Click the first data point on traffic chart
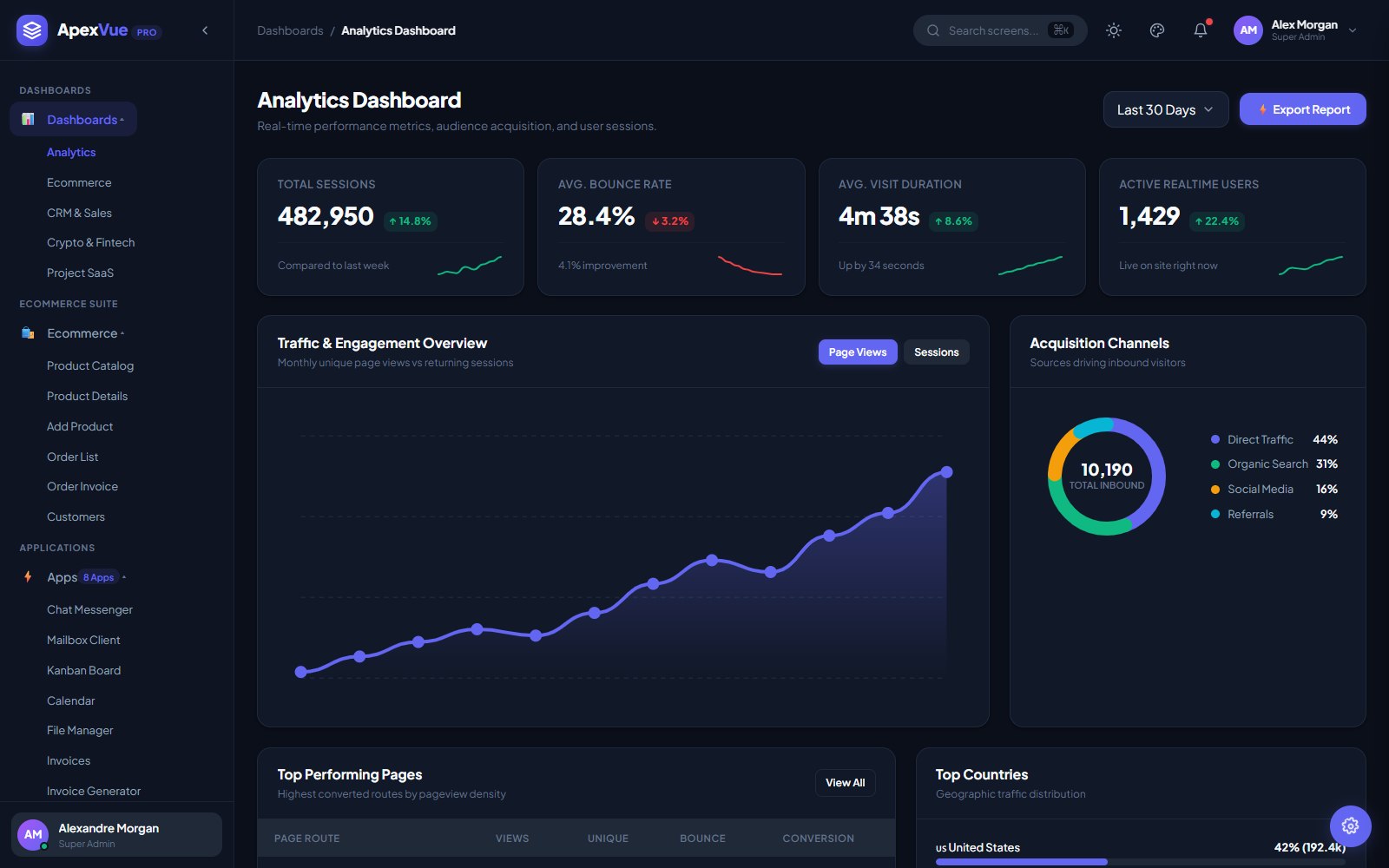Screen dimensions: 1389x868 click(x=301, y=672)
